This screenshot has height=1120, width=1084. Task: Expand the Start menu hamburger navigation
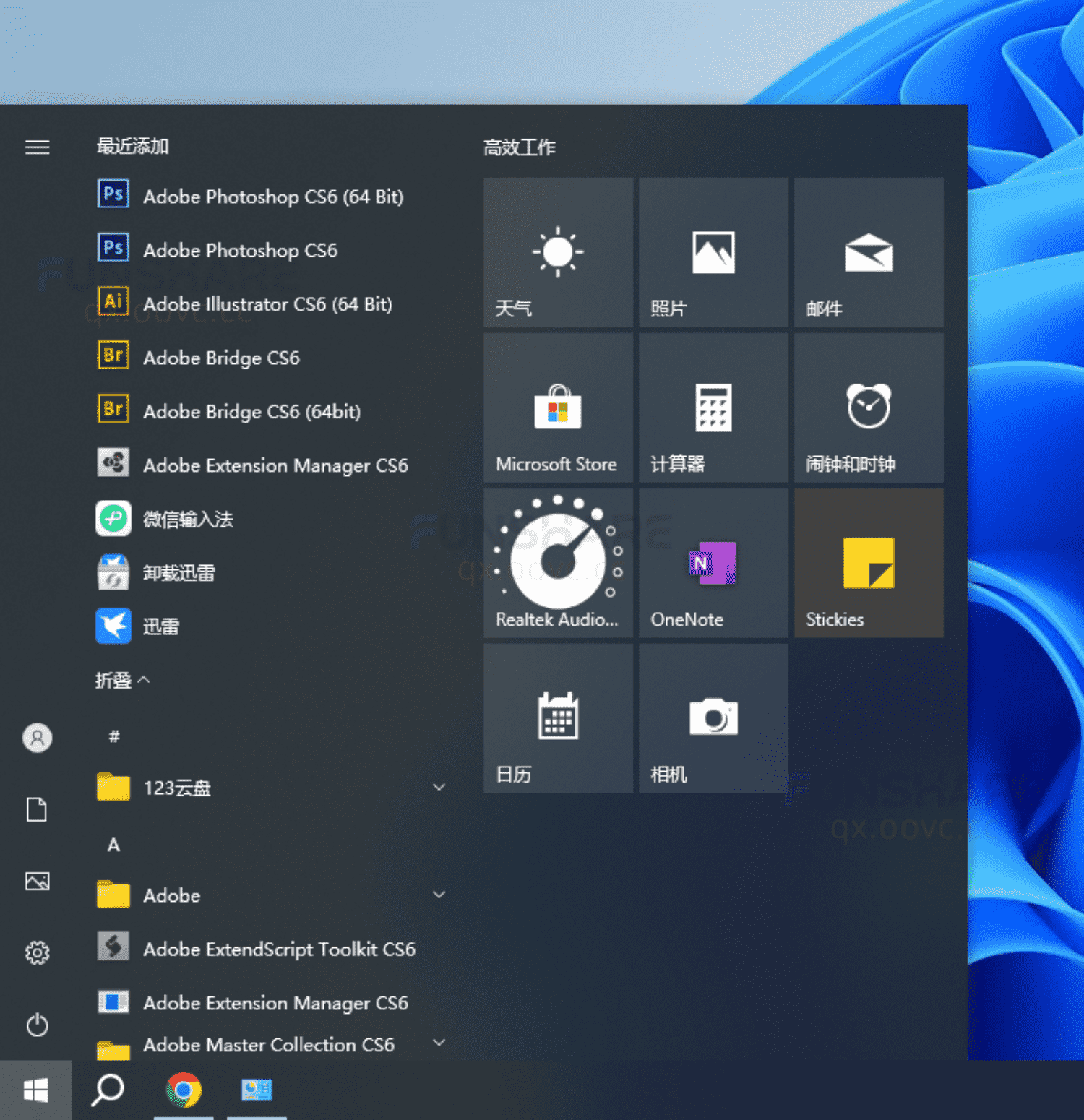[38, 147]
